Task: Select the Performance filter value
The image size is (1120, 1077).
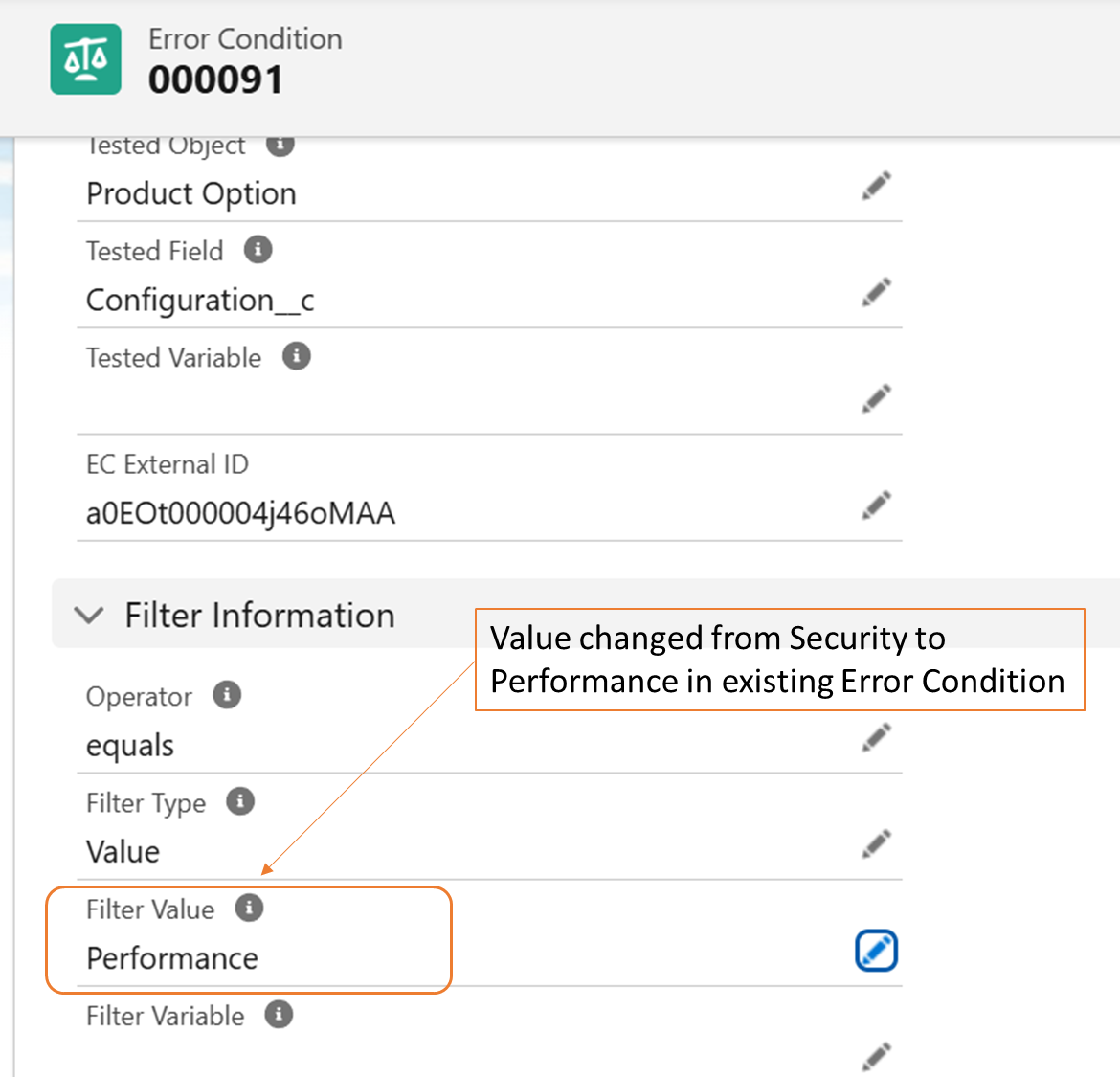Action: click(x=172, y=958)
